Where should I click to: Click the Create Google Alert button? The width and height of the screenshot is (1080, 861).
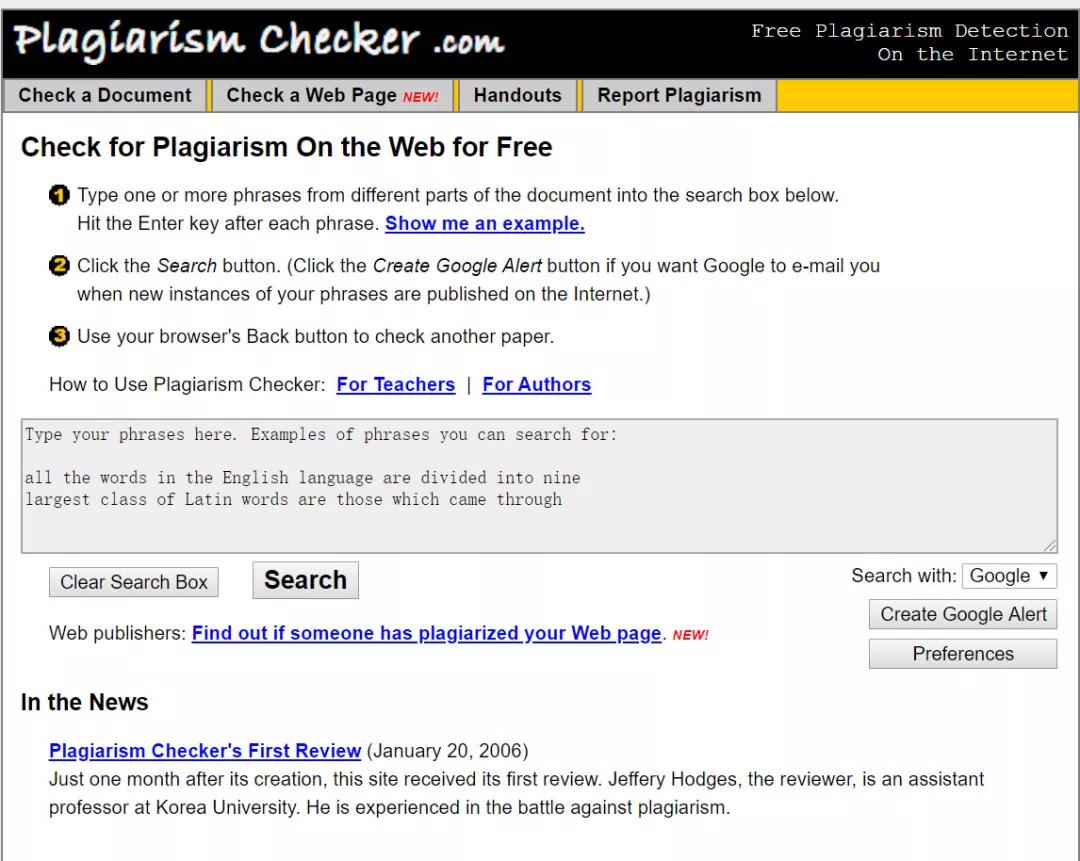click(x=963, y=614)
